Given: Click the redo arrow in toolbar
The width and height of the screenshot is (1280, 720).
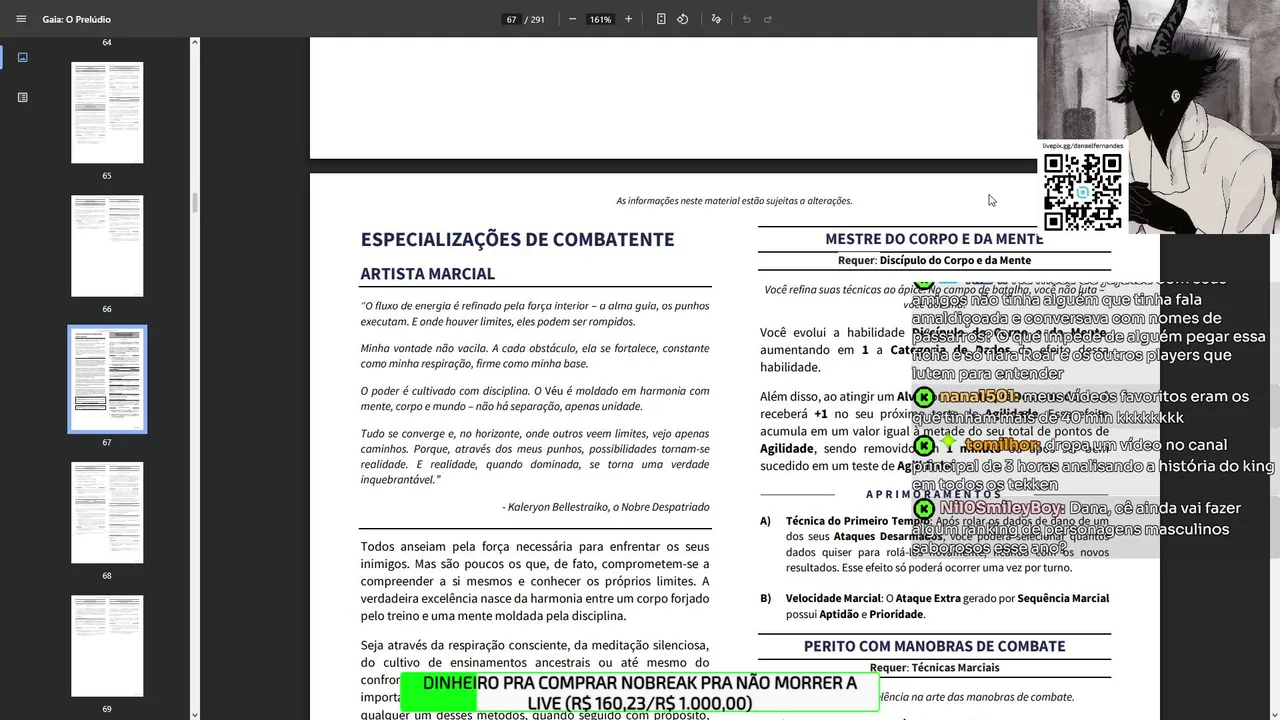Looking at the screenshot, I should point(768,19).
